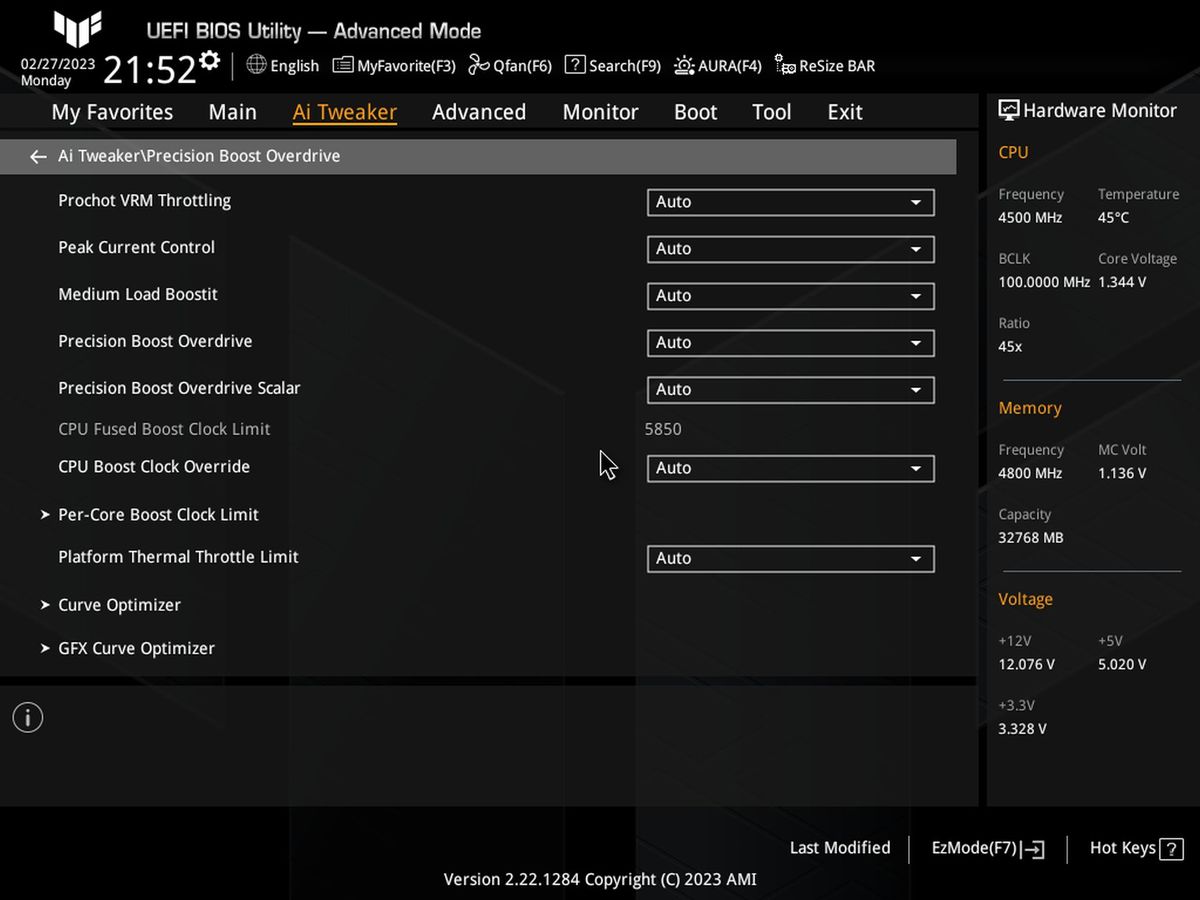Click the 4800 MHz memory frequency value
This screenshot has height=900, width=1200.
click(x=1030, y=473)
